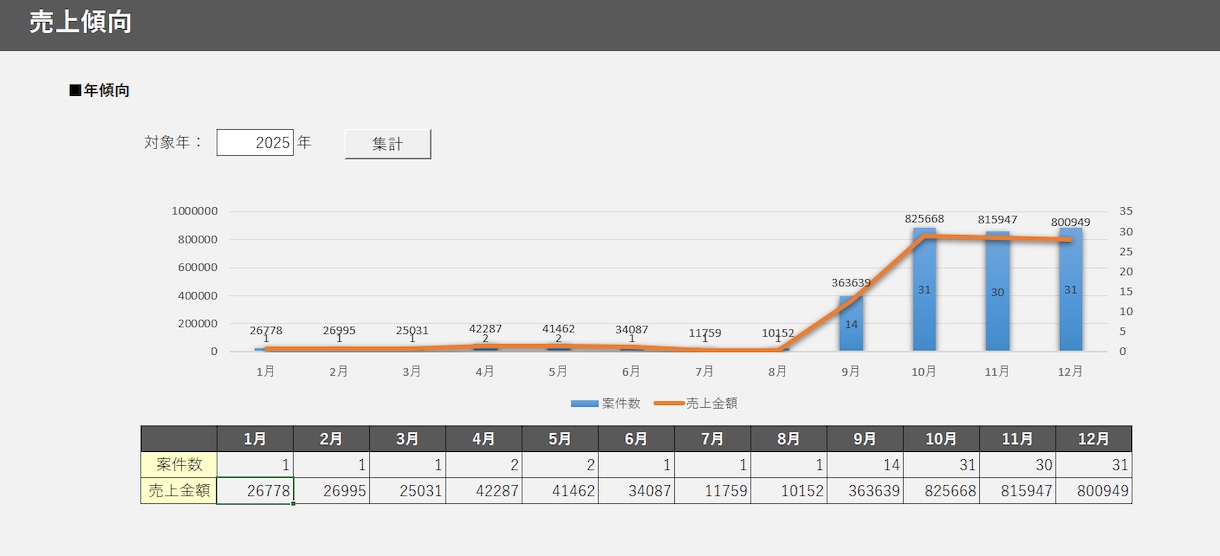This screenshot has width=1220, height=556.
Task: Select the 6月 table header cell
Action: (x=636, y=439)
